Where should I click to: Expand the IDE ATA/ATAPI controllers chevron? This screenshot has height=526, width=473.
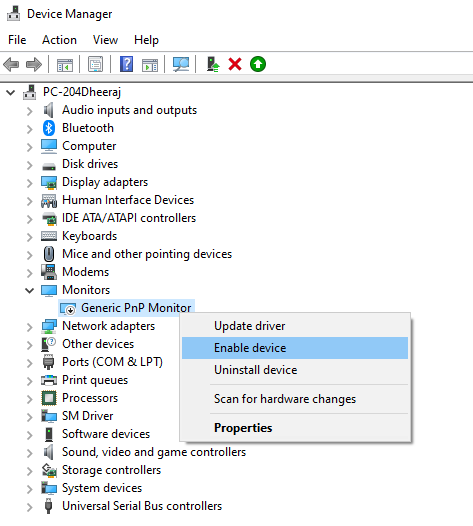coord(30,219)
